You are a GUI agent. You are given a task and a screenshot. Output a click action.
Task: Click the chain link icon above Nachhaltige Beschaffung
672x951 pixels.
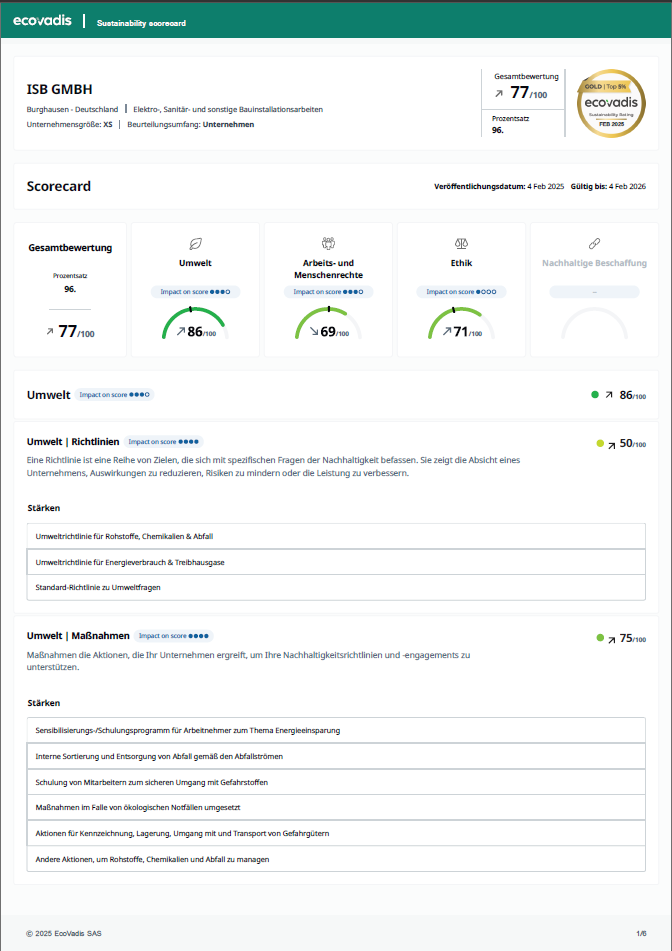[x=594, y=244]
